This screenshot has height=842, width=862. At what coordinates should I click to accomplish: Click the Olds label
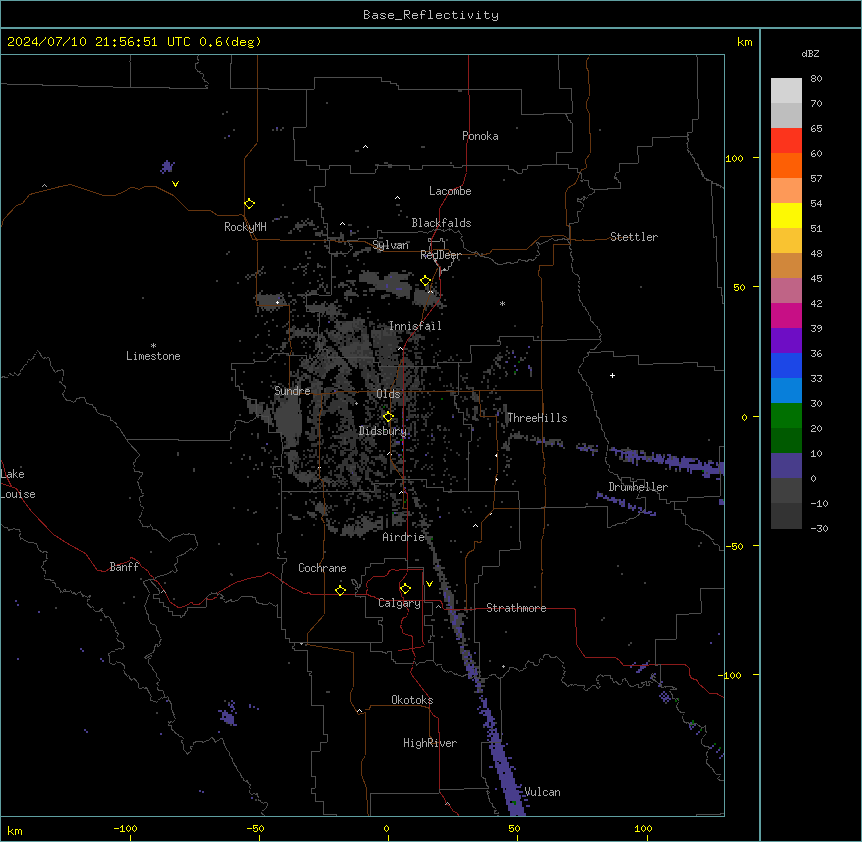[388, 394]
